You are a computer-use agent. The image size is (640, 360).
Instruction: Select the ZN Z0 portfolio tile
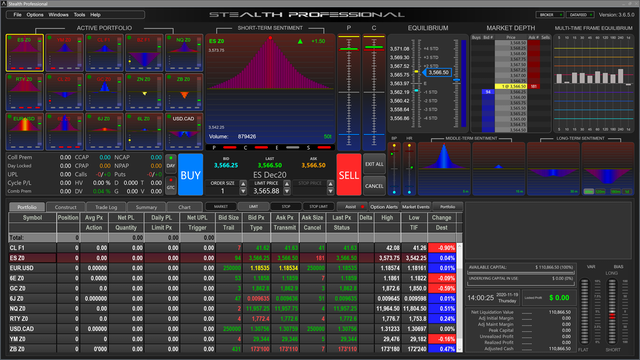tap(144, 92)
